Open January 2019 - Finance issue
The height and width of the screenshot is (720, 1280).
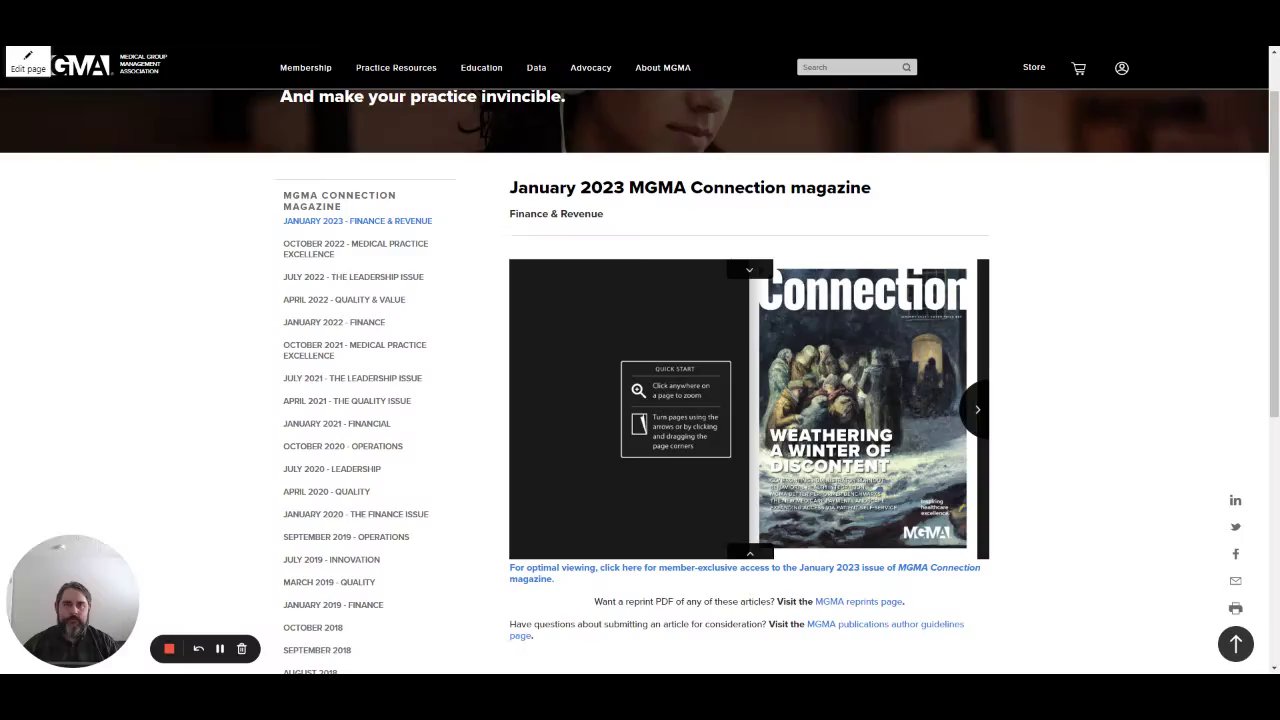coord(333,605)
